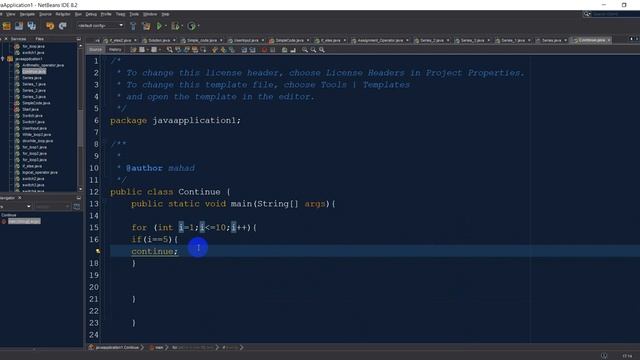Open the Help menu
Viewport: 640px width, 360px height.
tap(165, 14)
